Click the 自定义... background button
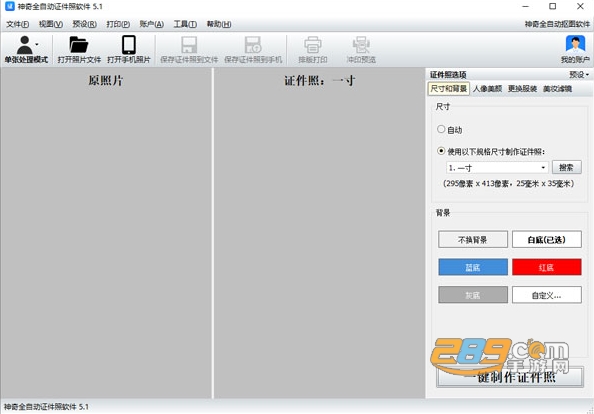Image resolution: width=594 pixels, height=414 pixels. click(x=547, y=295)
